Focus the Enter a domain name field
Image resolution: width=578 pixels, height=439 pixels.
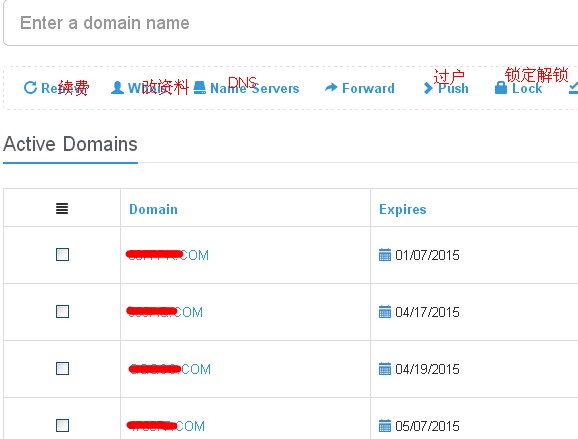coord(290,23)
